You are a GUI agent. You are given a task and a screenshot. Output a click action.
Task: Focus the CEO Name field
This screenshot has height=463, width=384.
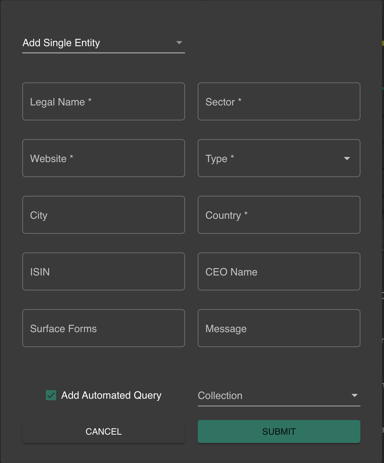pyautogui.click(x=279, y=271)
